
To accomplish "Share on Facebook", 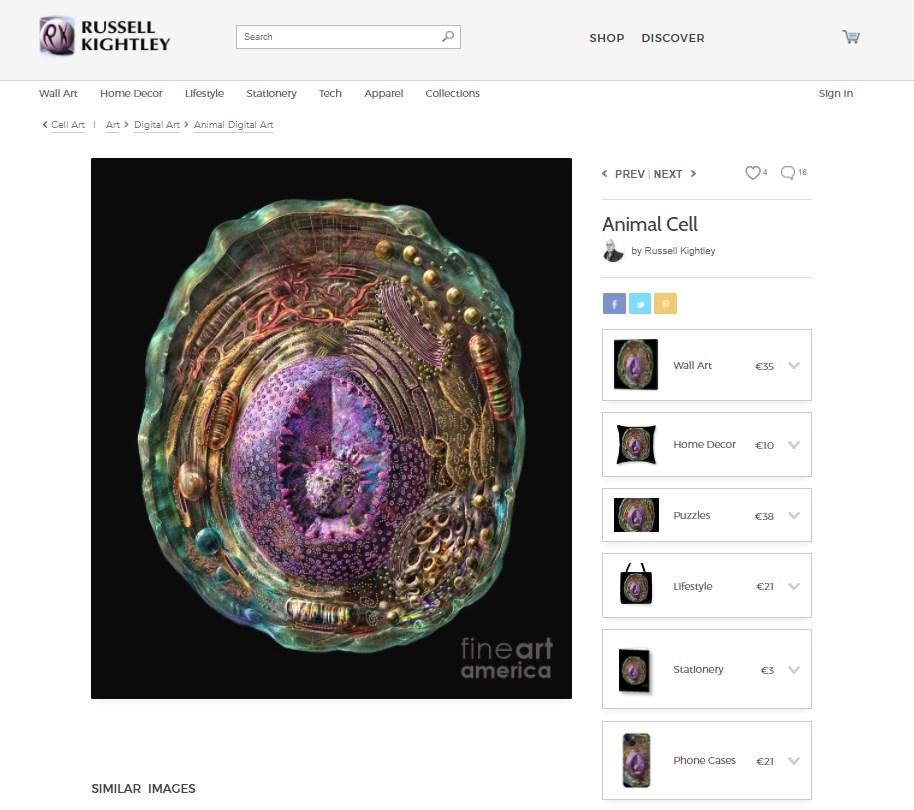I will pyautogui.click(x=614, y=304).
